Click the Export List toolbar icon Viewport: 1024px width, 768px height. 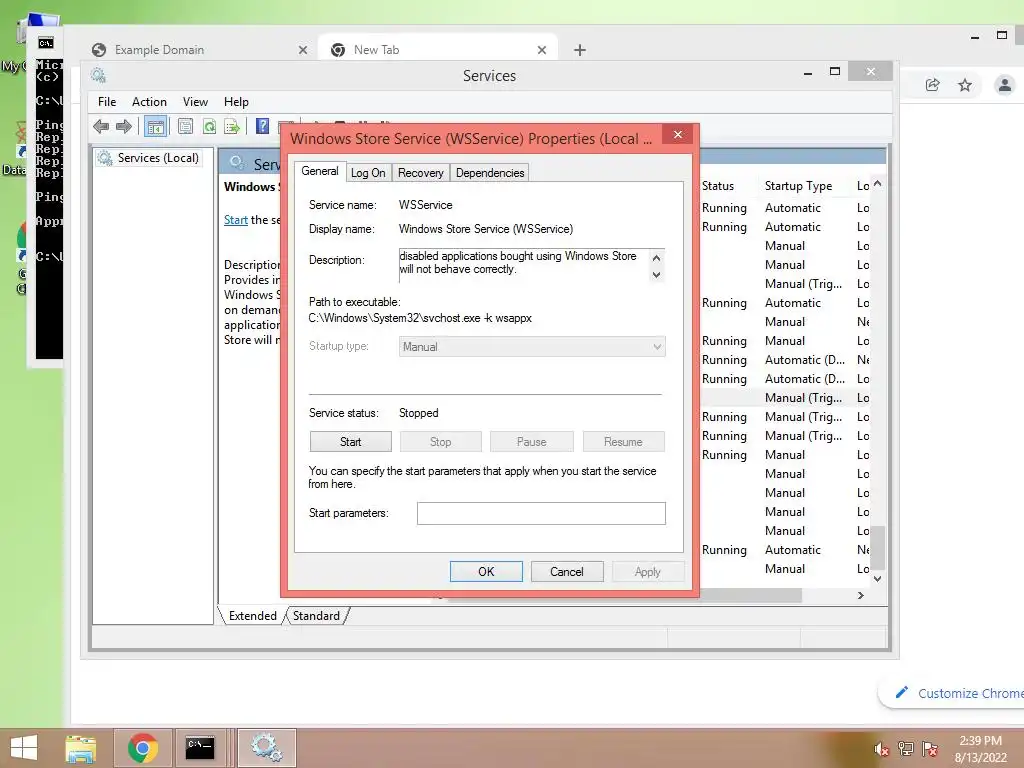click(x=232, y=126)
